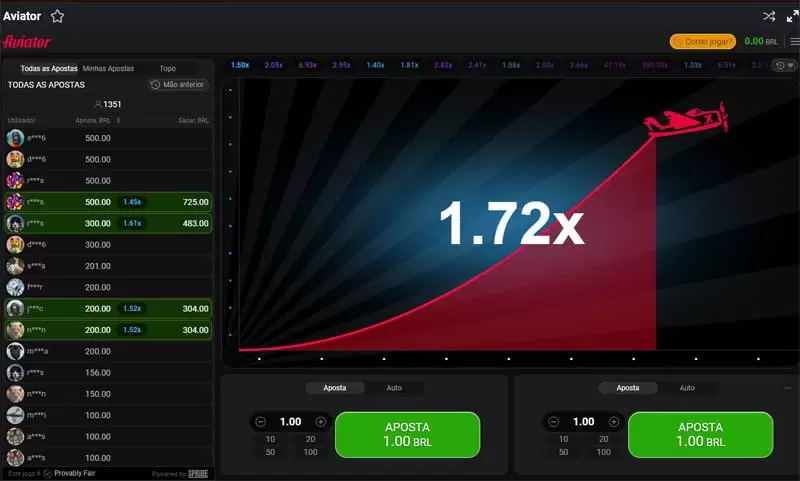Open the Minhas Apostas tab
This screenshot has width=800, height=481.
coord(108,68)
